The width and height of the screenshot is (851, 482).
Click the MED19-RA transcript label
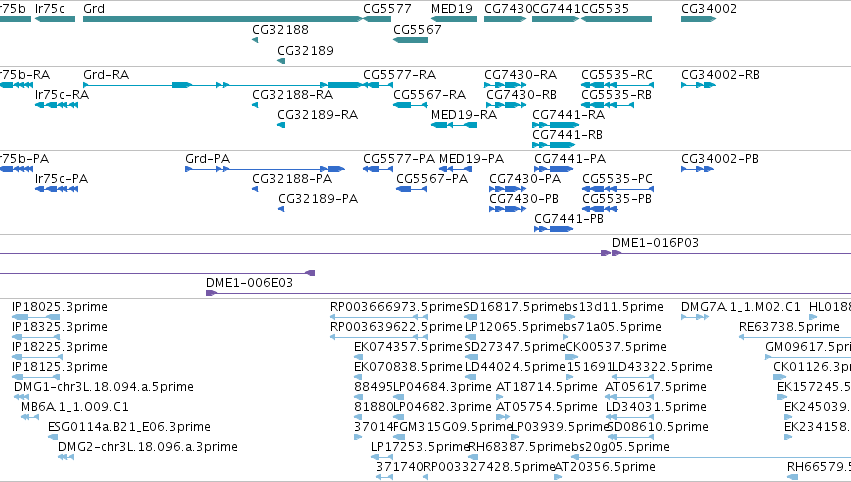464,115
